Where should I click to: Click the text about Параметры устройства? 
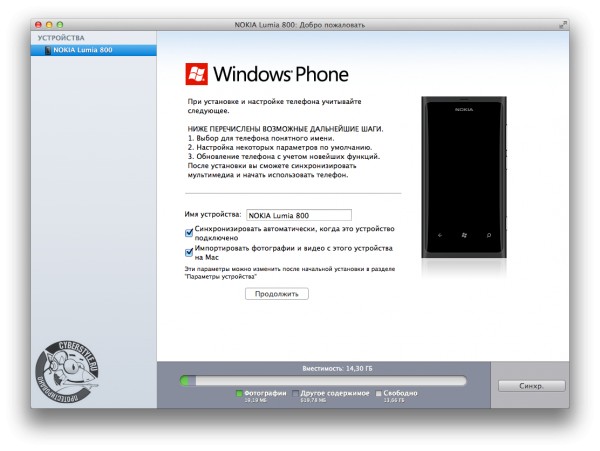click(x=290, y=273)
